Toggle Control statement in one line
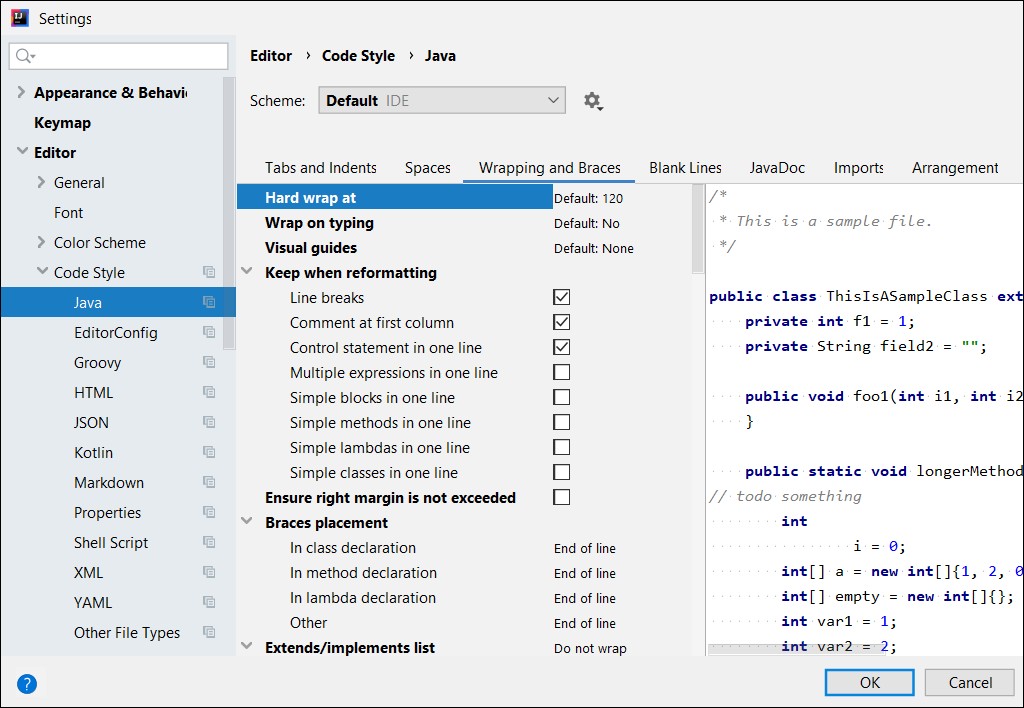 pyautogui.click(x=562, y=347)
